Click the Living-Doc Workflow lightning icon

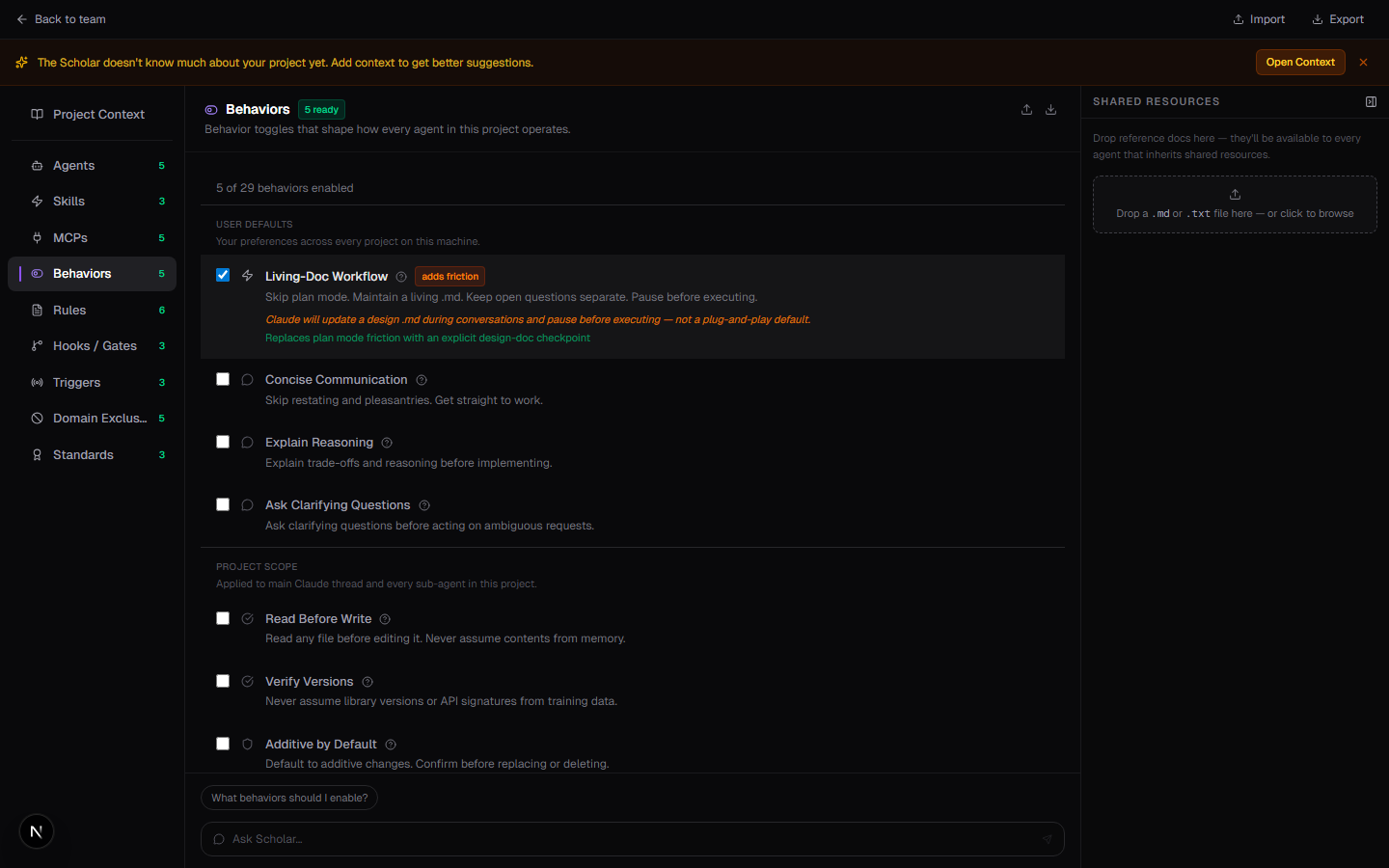[x=248, y=276]
